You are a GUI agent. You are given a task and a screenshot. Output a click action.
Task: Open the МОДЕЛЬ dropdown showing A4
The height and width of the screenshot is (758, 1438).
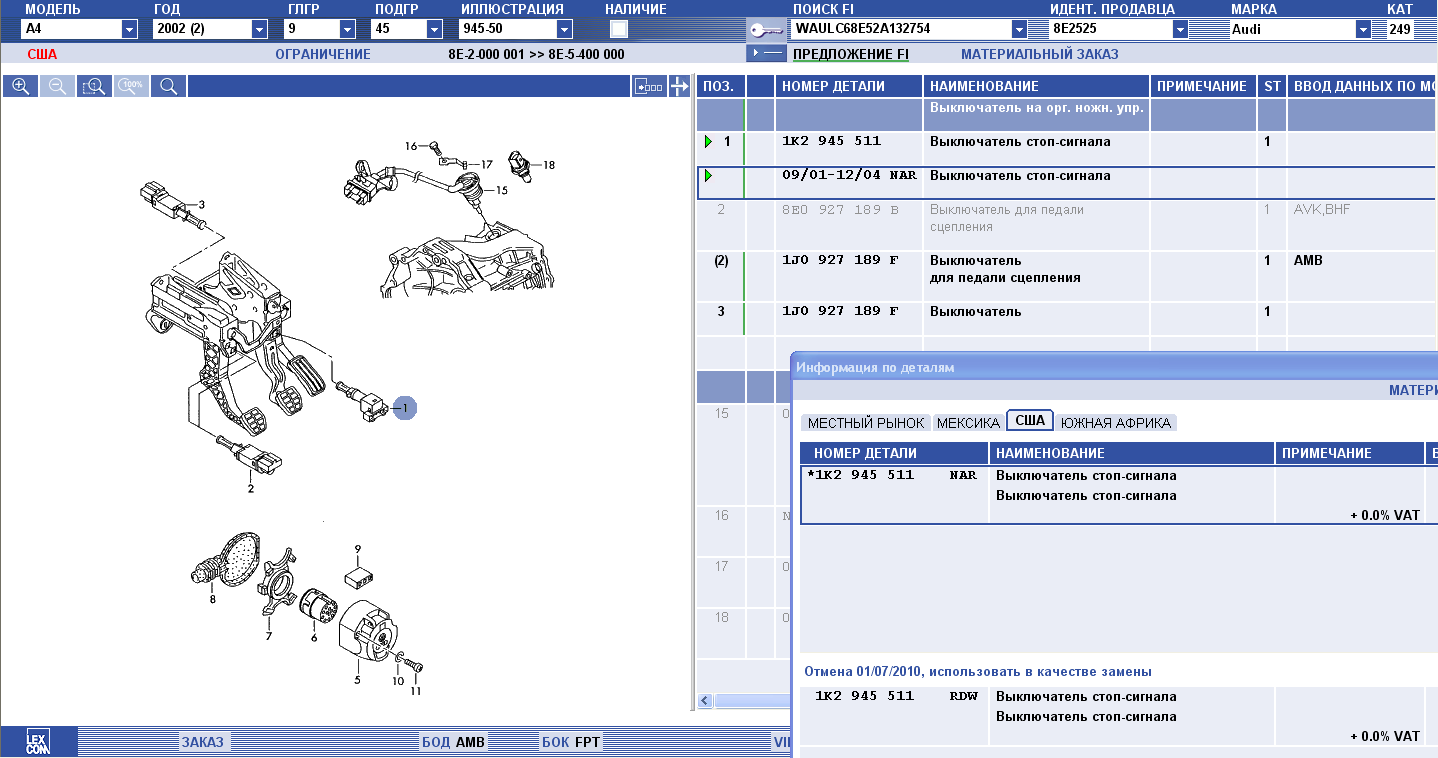tap(129, 30)
